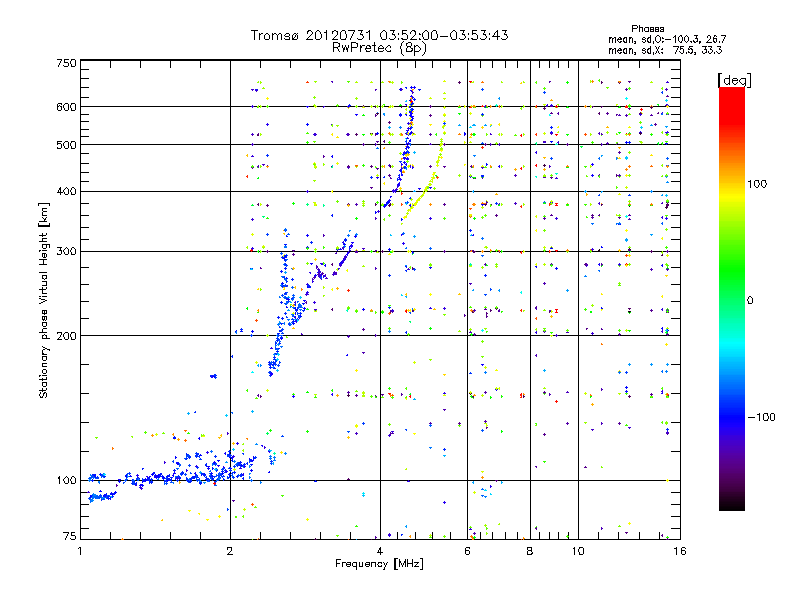
Task: Click the colorbar tick label '0'
Action: coord(750,300)
